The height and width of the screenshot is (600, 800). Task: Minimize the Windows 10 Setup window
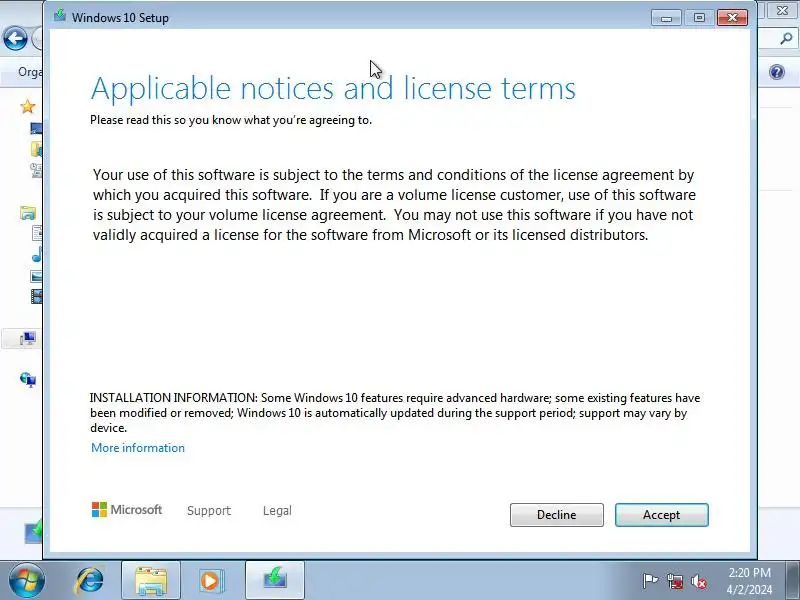(x=666, y=18)
